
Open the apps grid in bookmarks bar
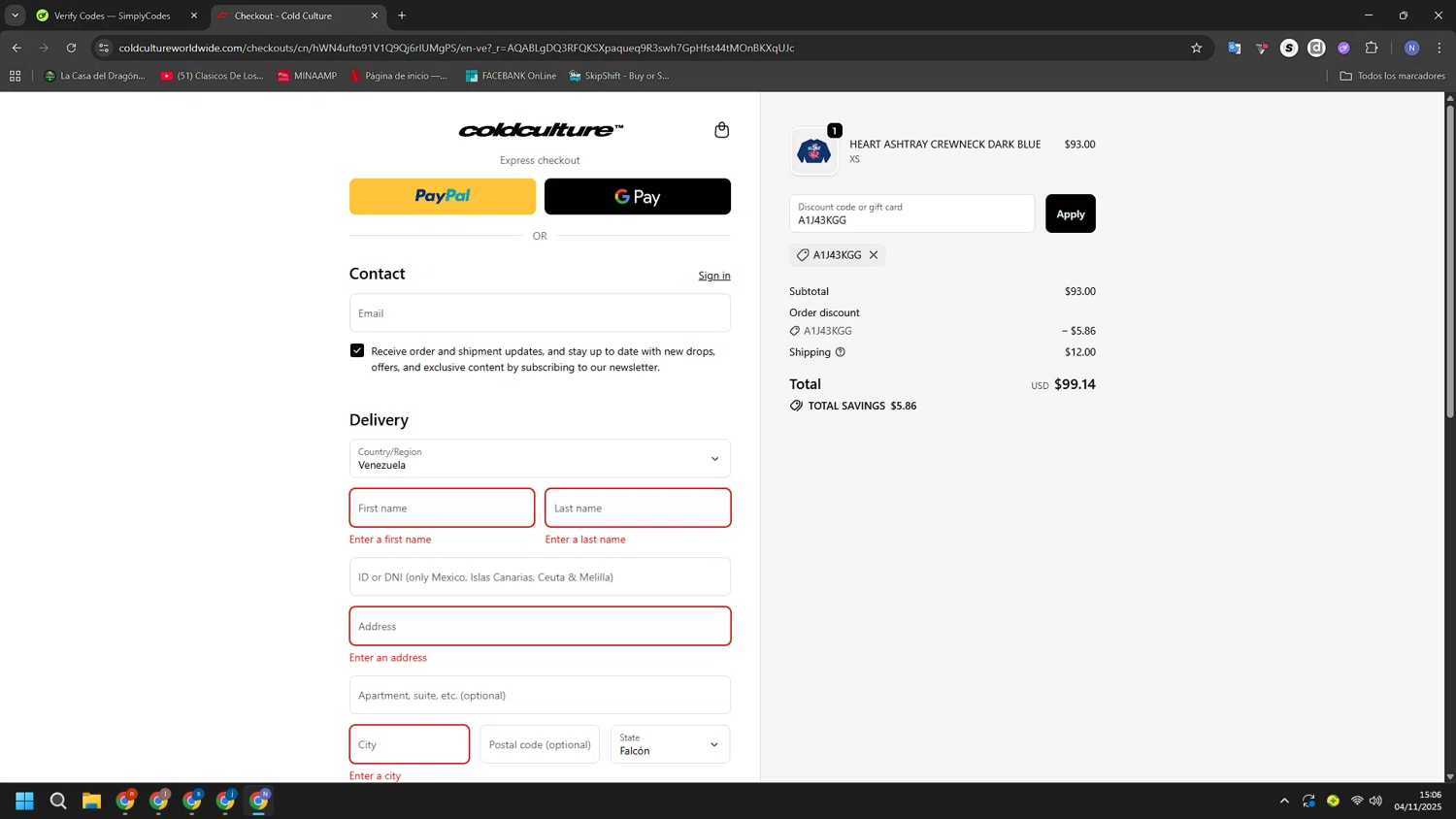click(x=15, y=76)
